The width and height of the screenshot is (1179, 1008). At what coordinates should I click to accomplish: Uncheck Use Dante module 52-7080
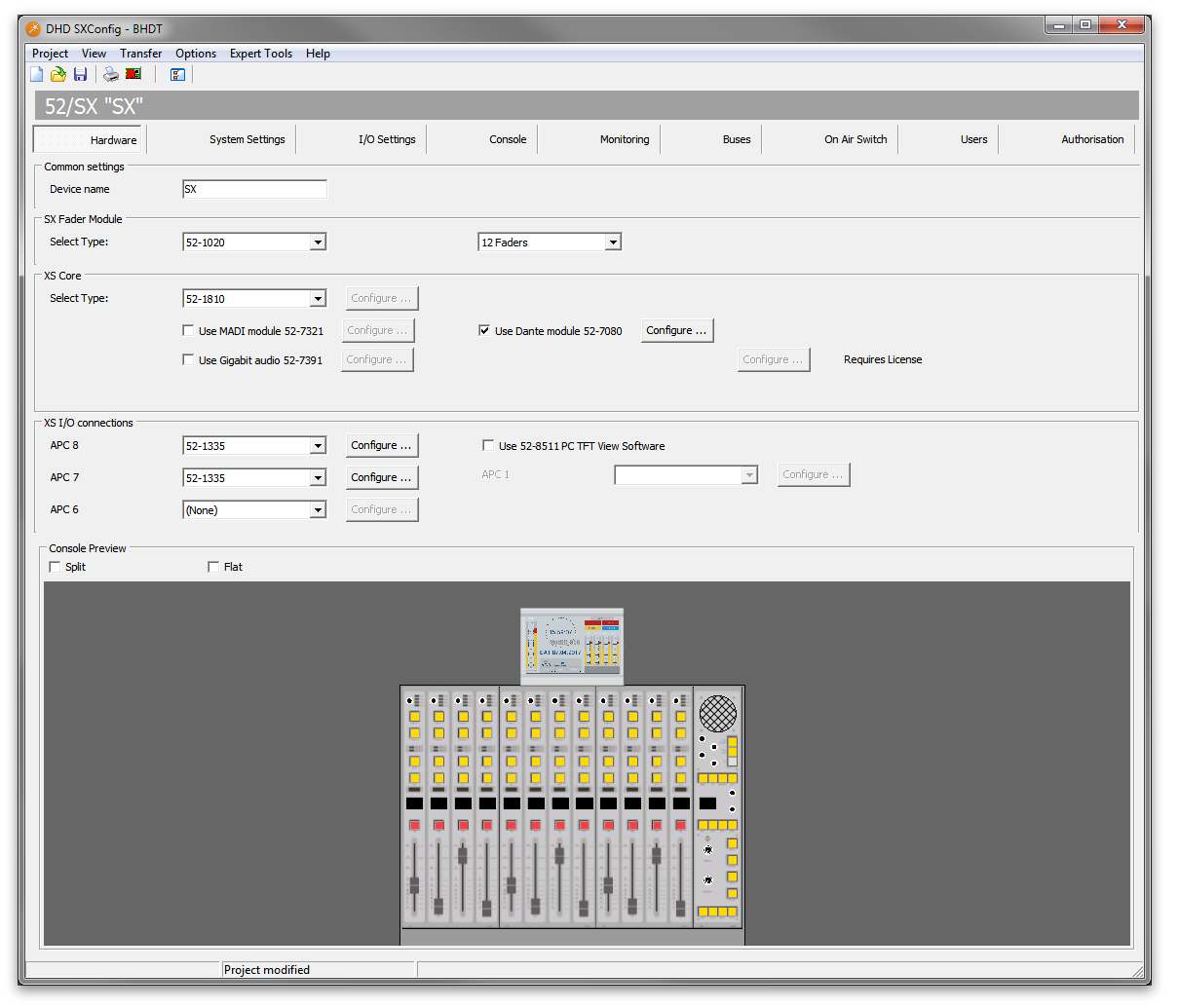coord(484,331)
